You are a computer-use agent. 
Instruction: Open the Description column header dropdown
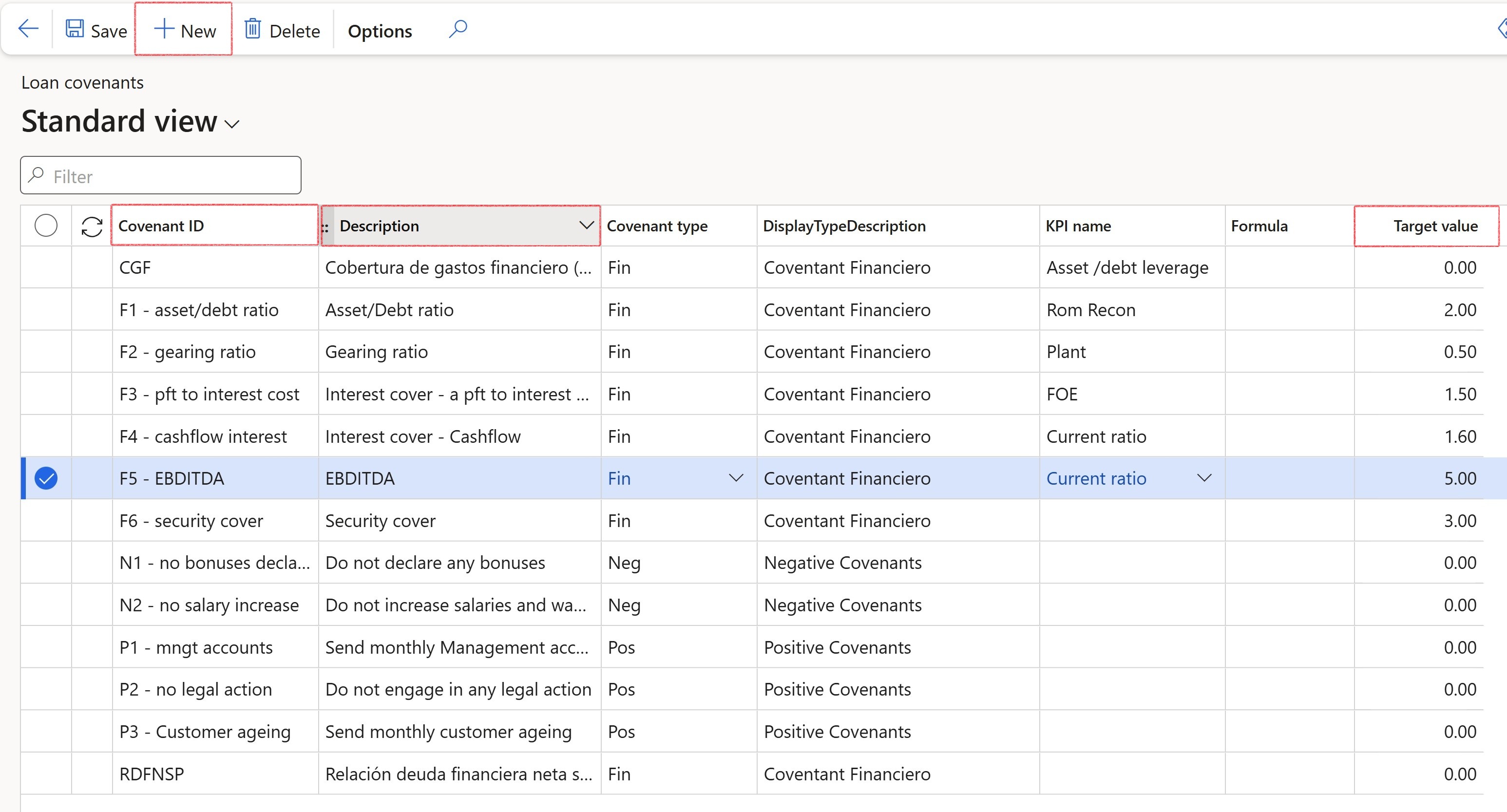pyautogui.click(x=586, y=226)
